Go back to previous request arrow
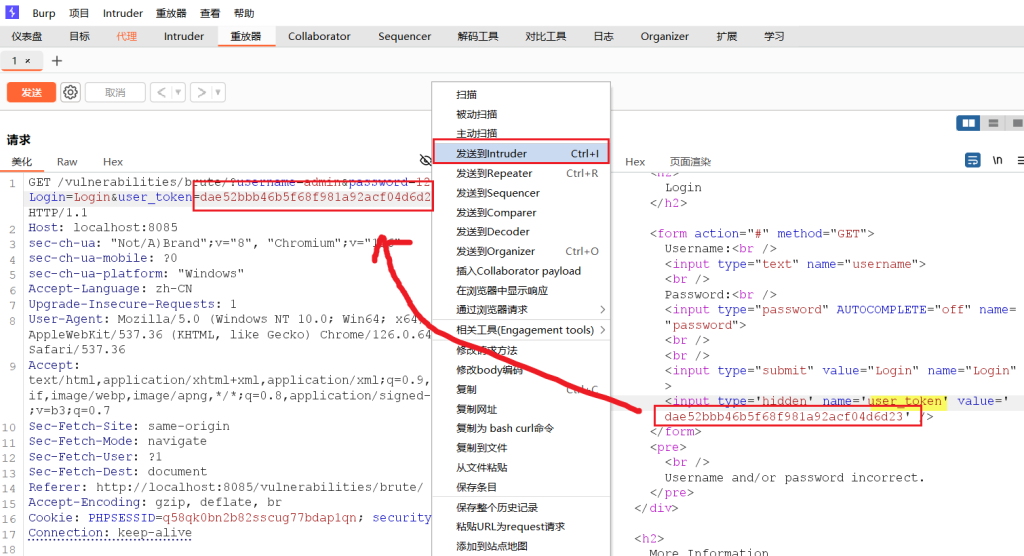The width and height of the screenshot is (1024, 556). pyautogui.click(x=160, y=92)
